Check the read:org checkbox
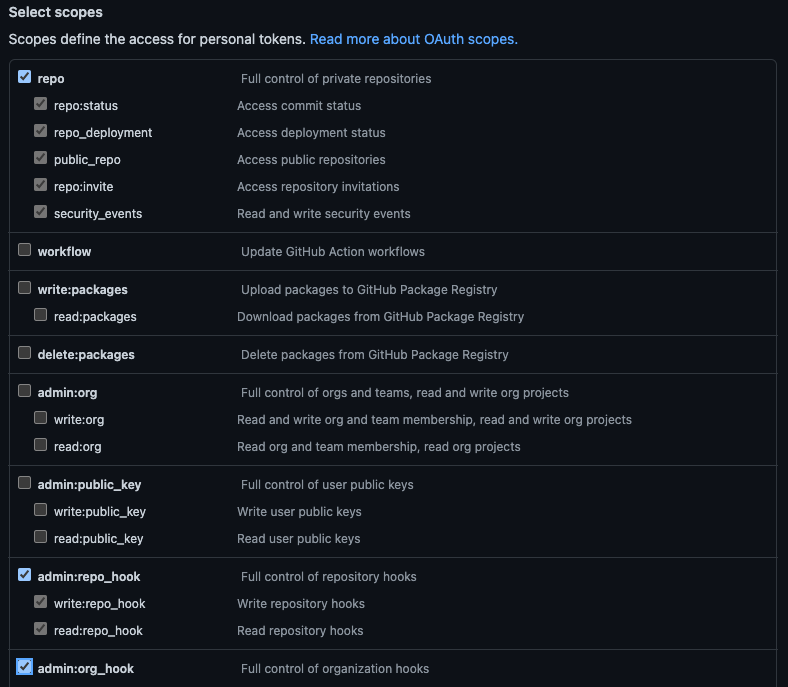Screen dimensions: 788x687 click(41, 445)
